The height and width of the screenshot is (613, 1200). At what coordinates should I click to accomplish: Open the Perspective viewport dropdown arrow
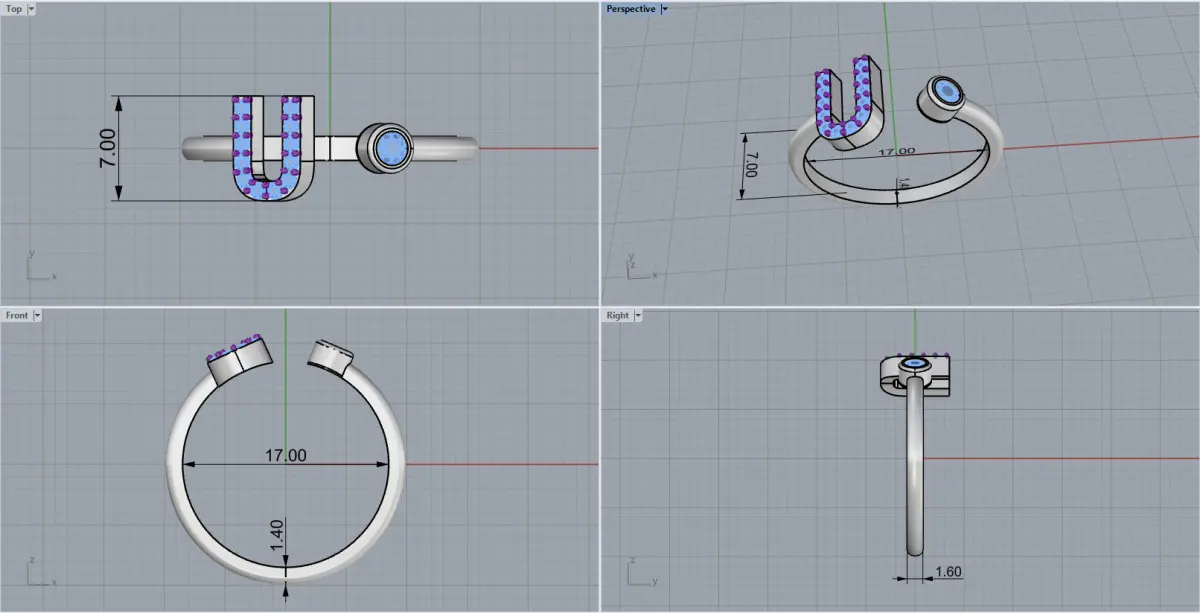click(x=665, y=9)
